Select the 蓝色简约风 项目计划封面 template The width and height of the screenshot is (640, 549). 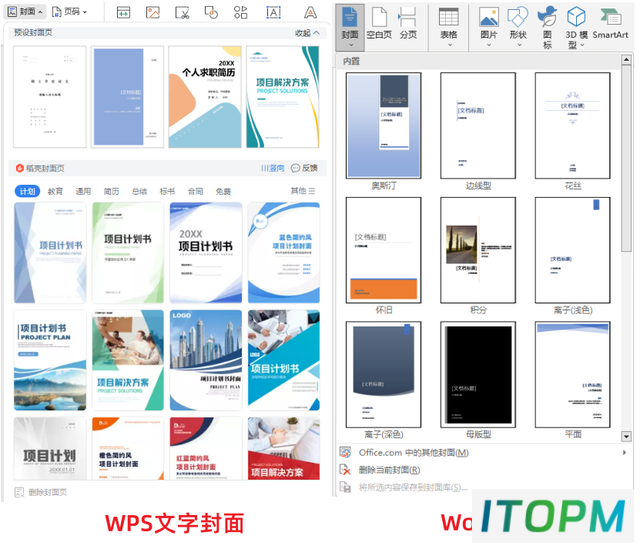click(x=284, y=252)
